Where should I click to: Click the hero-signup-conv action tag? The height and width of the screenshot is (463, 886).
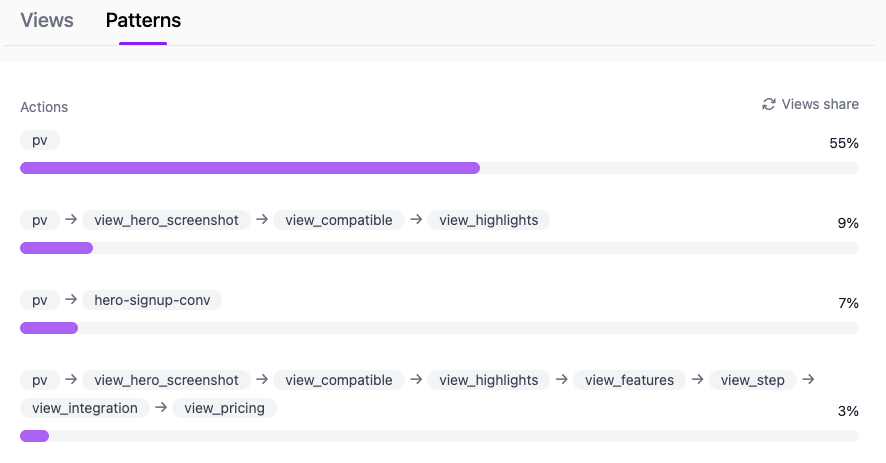coord(152,300)
